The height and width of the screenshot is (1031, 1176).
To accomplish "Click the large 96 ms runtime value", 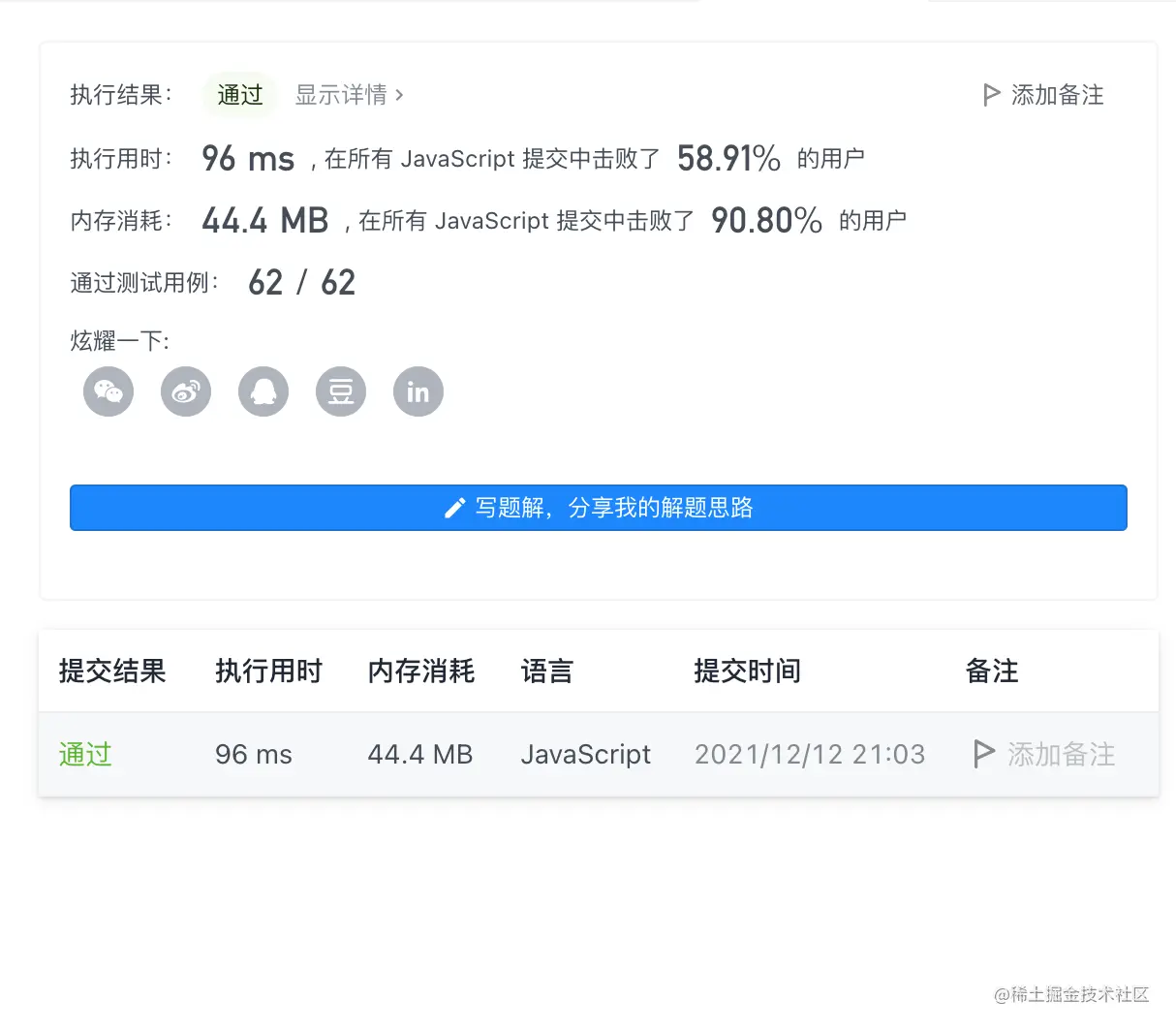I will coord(248,158).
